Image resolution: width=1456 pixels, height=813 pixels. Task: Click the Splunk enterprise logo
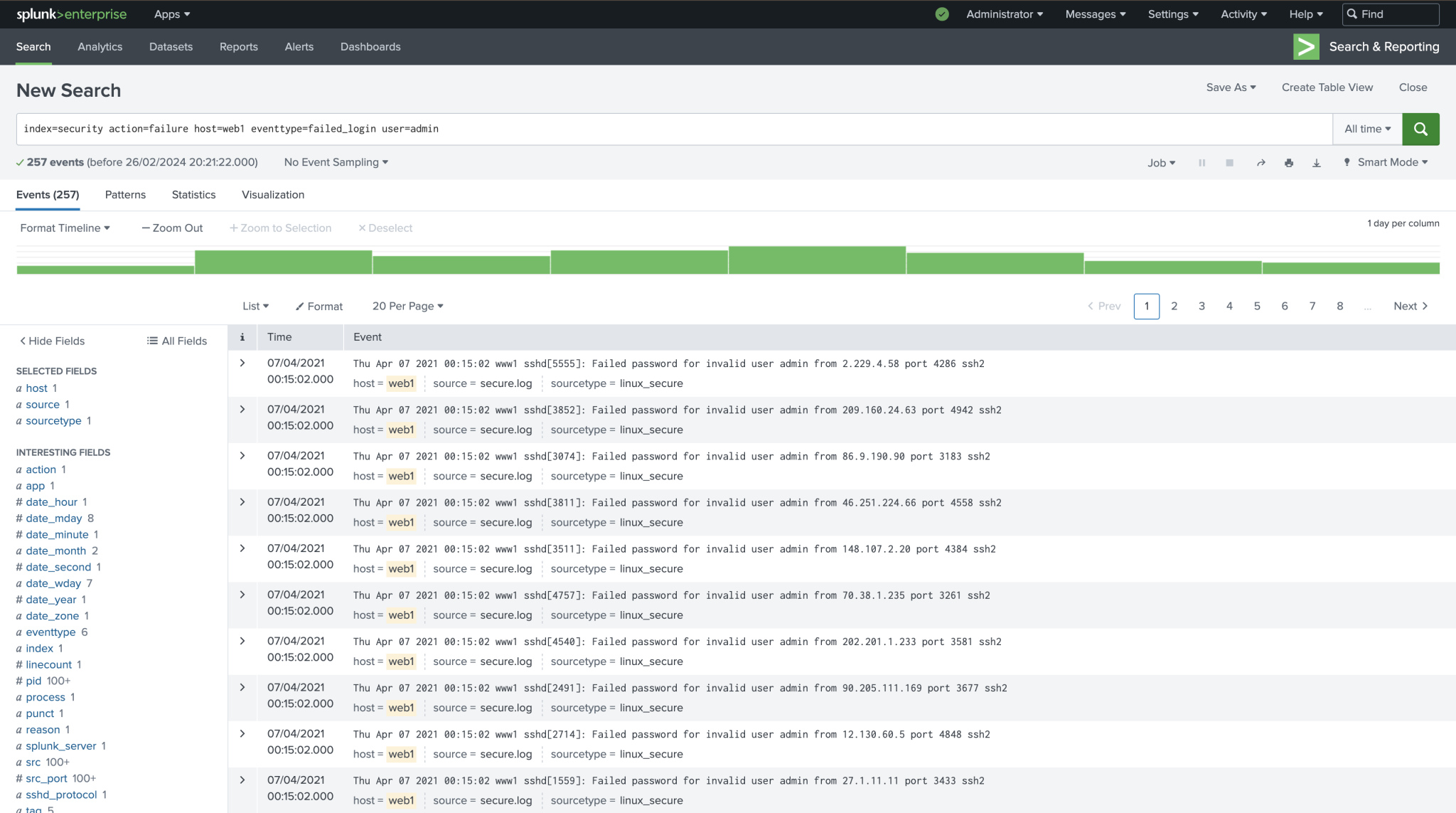click(x=71, y=14)
